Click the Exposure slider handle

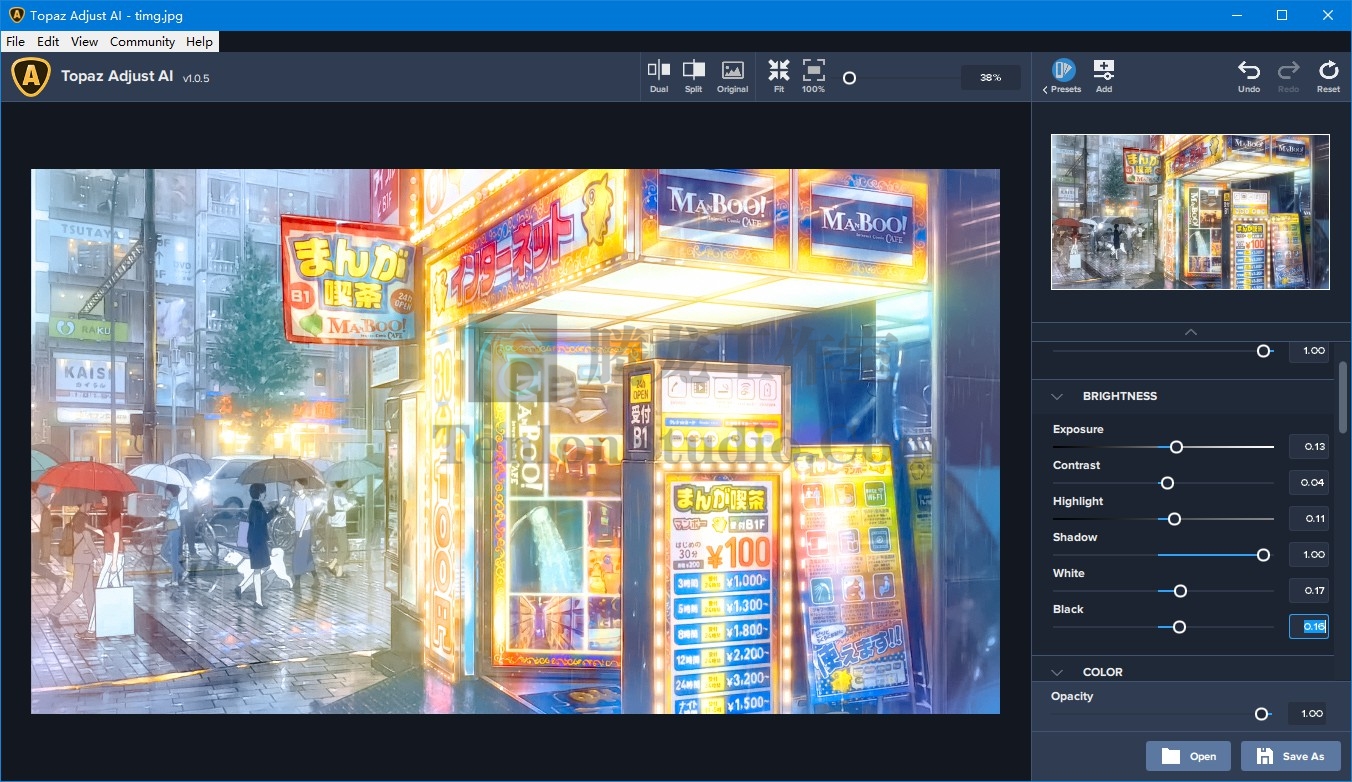click(1176, 447)
